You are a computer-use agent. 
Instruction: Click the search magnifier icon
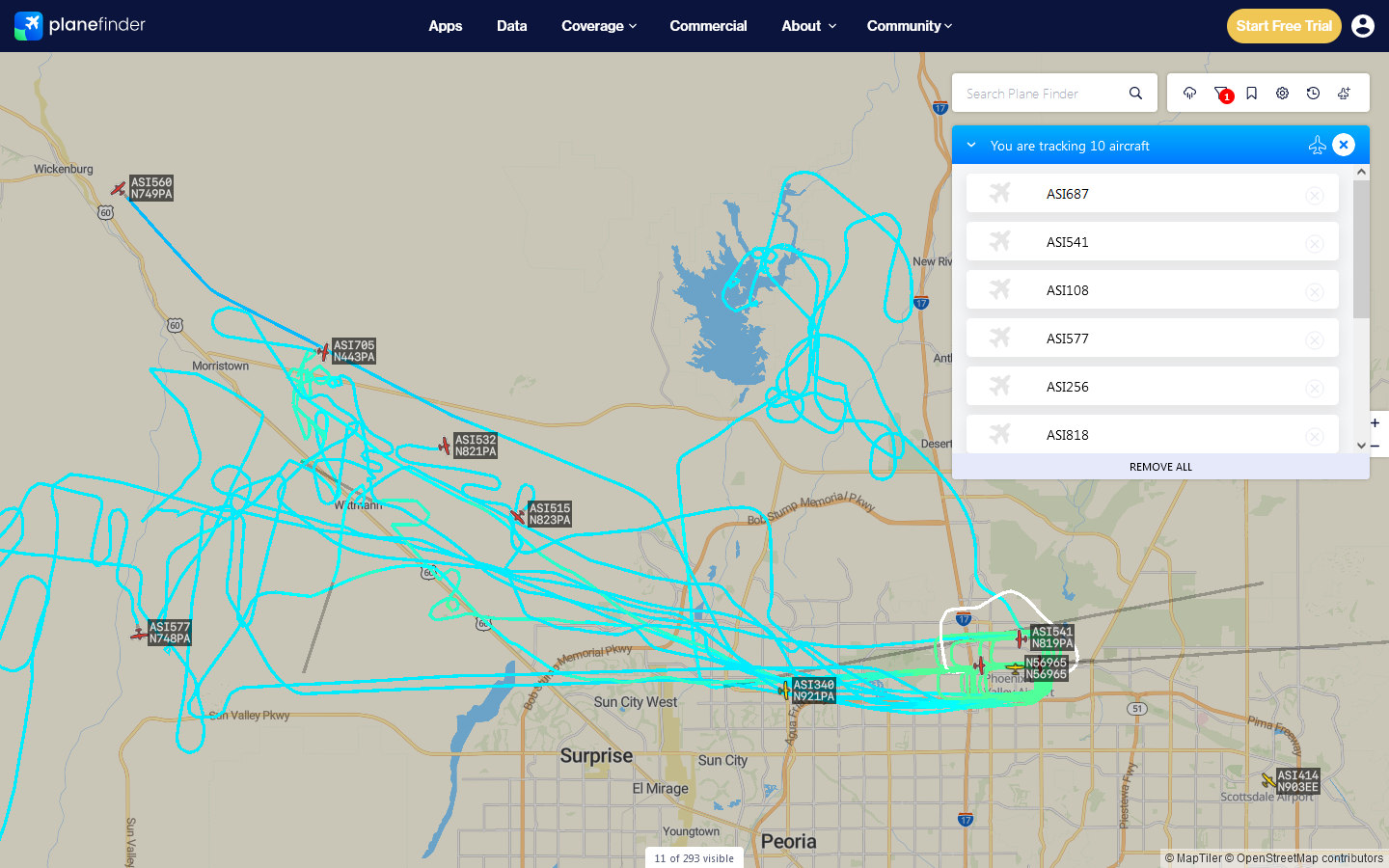1135,94
